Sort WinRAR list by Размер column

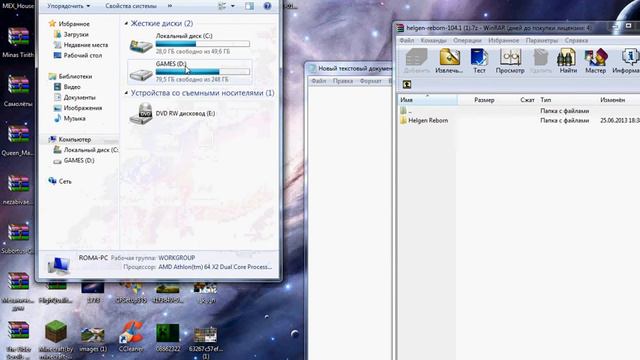coord(484,100)
